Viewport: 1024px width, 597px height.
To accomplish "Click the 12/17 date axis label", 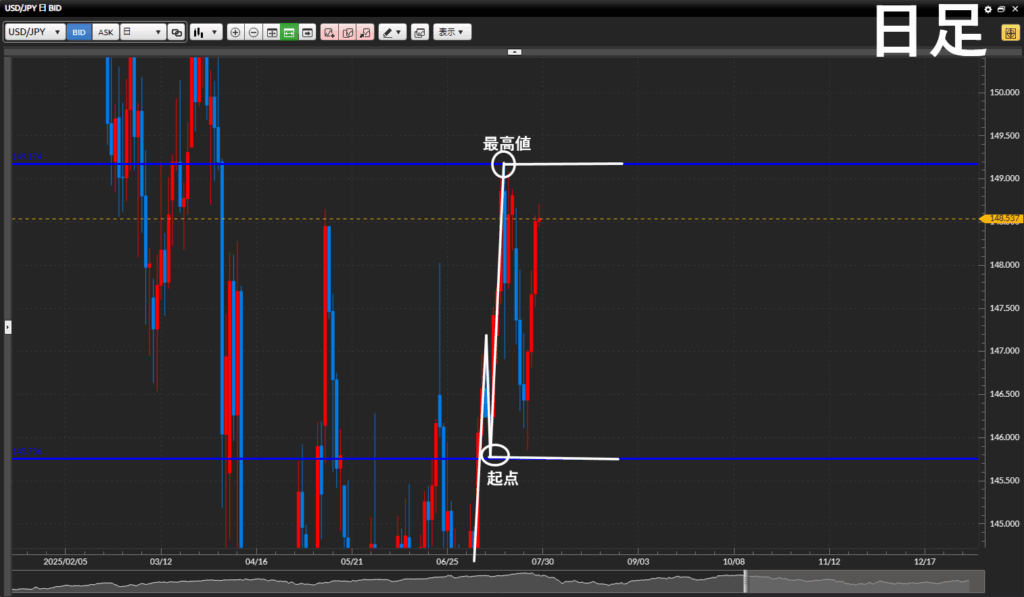I will click(925, 562).
